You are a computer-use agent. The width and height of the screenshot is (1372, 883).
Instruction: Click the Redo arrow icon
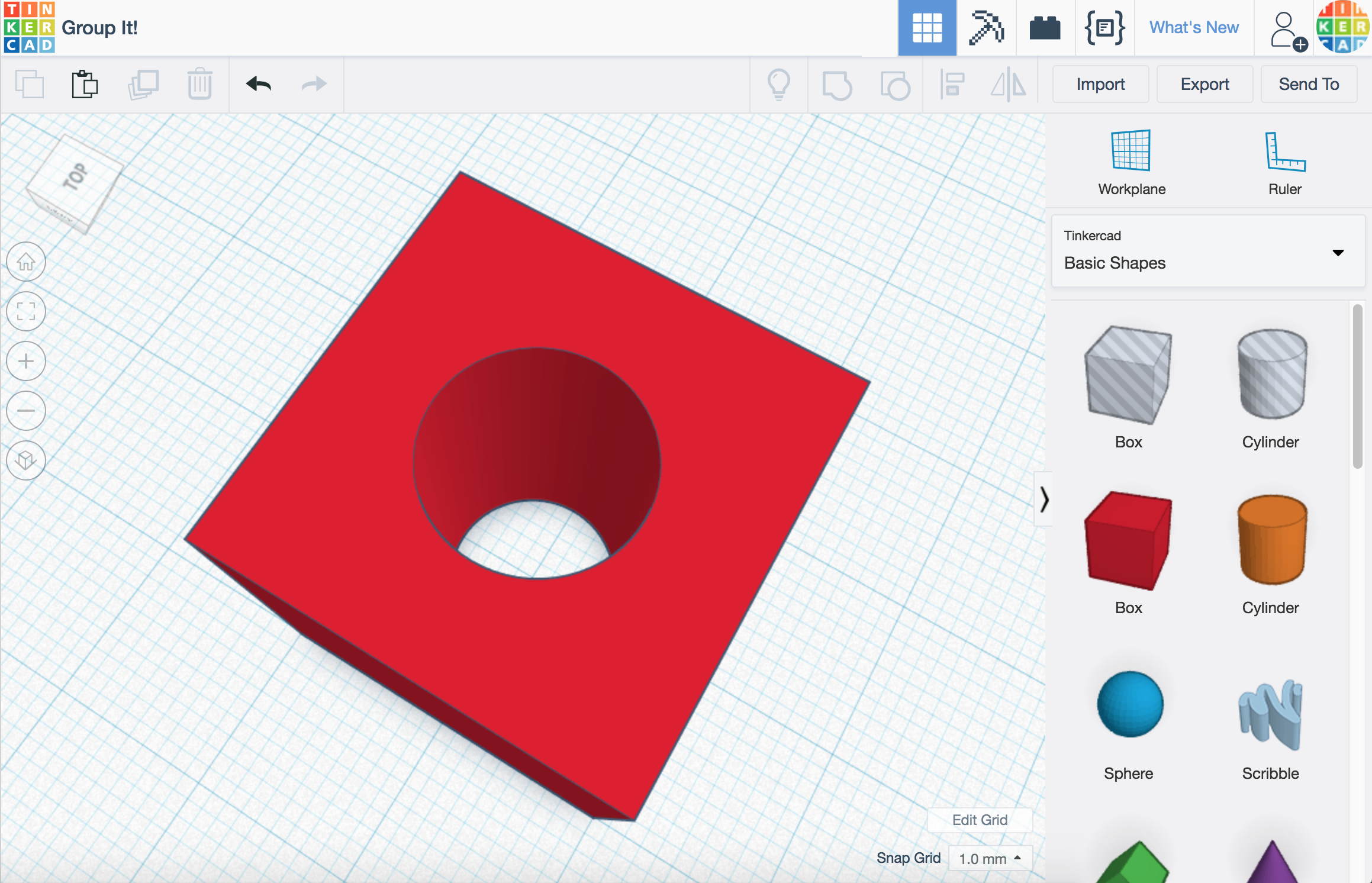point(314,84)
